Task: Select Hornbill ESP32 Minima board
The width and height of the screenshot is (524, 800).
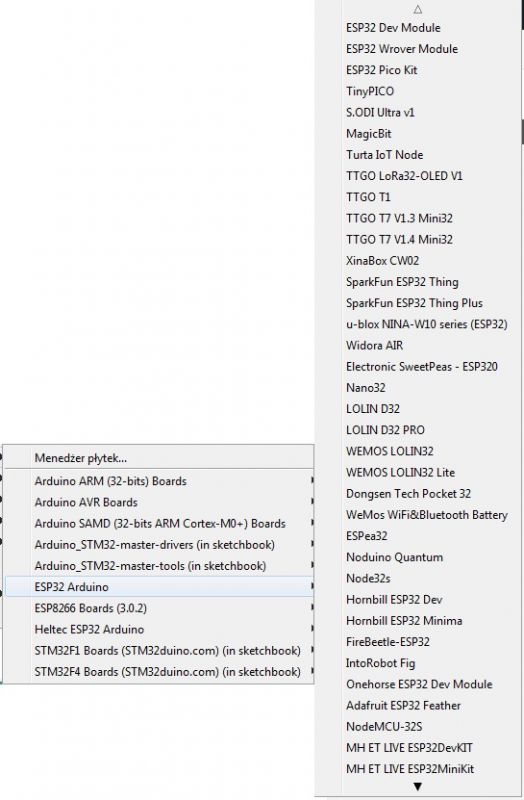Action: pos(418,620)
